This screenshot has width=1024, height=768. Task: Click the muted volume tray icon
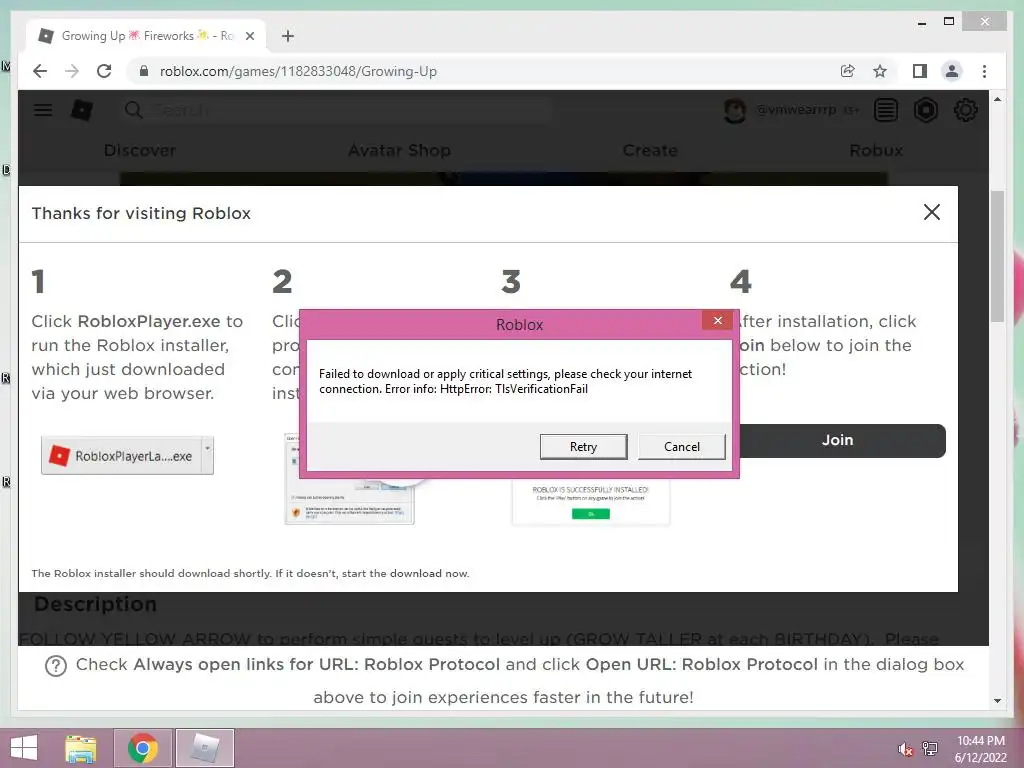click(905, 749)
